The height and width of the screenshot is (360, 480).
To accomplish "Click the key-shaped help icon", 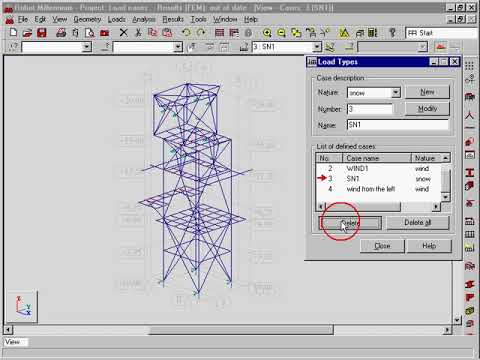I will click(392, 32).
